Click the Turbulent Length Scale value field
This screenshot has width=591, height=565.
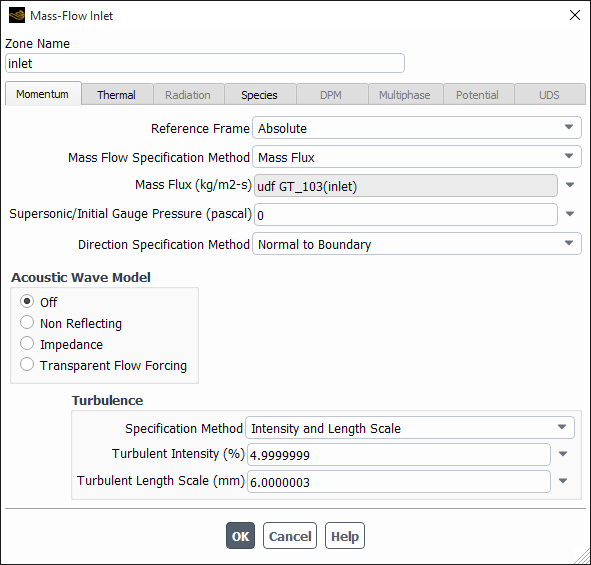(x=399, y=481)
